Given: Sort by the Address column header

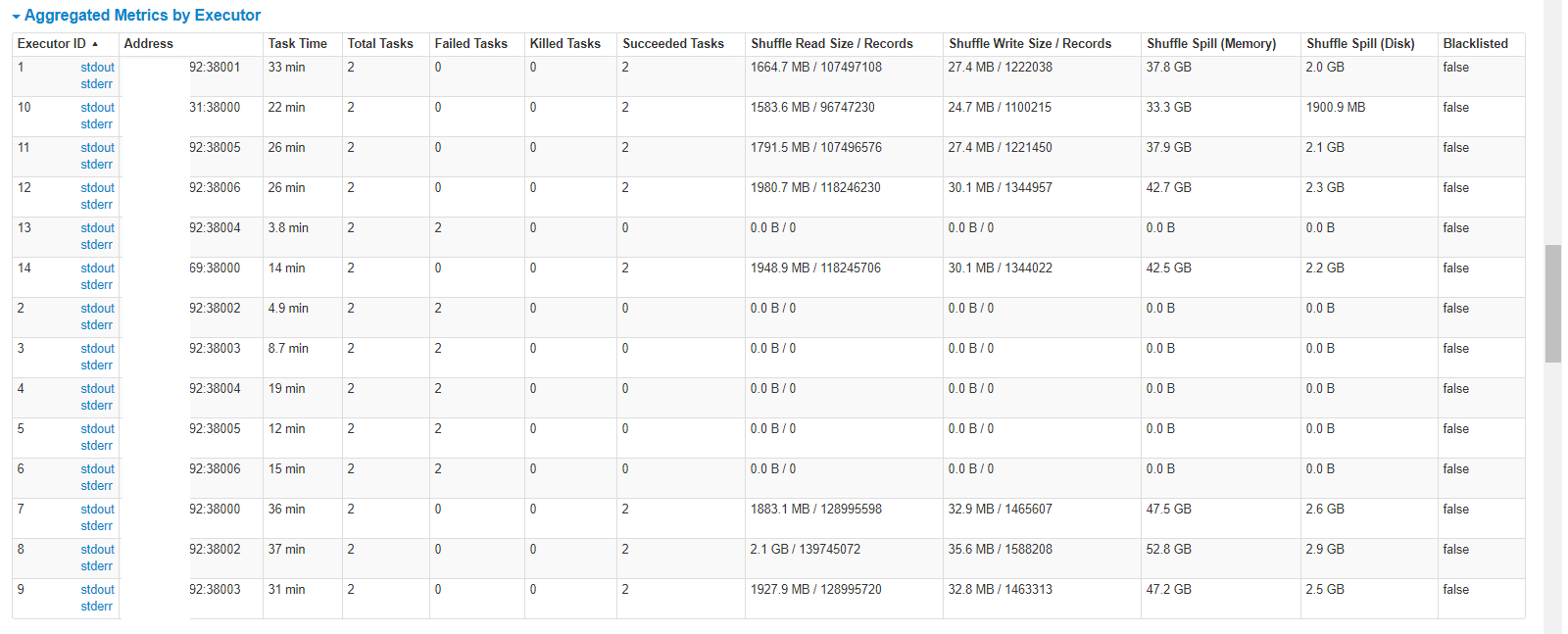Looking at the screenshot, I should point(149,44).
